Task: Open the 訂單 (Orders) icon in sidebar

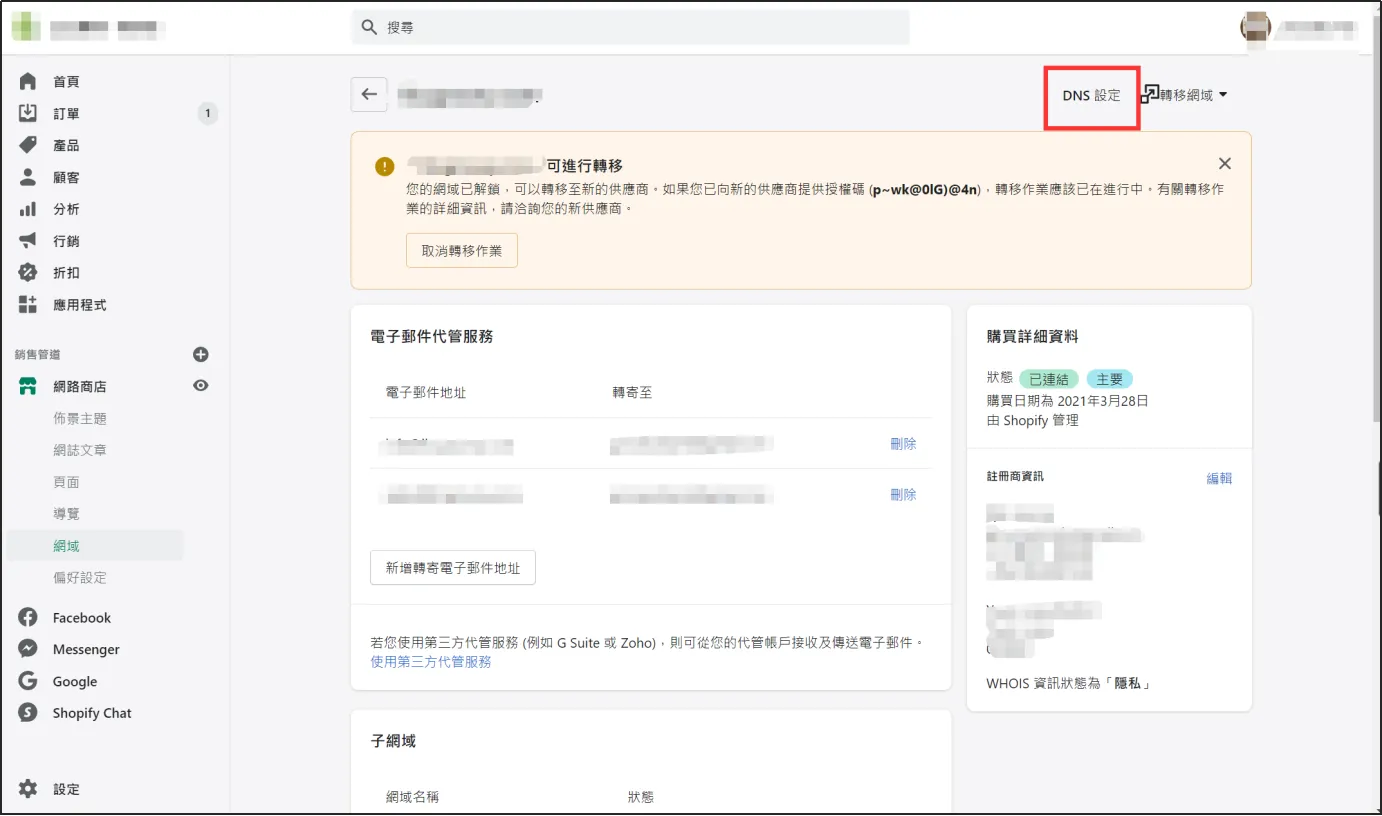Action: (x=27, y=112)
